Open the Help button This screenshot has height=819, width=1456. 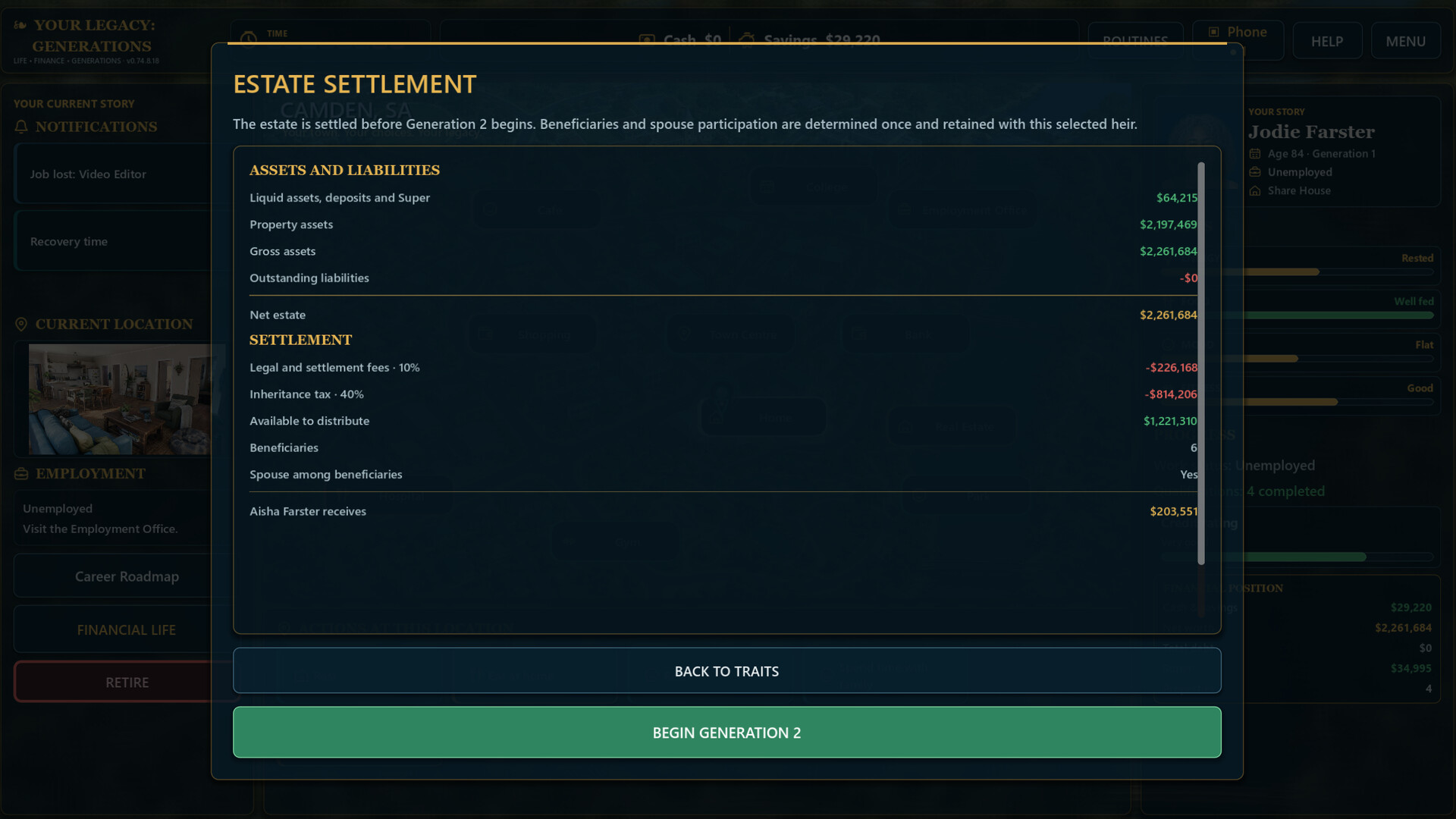click(1326, 41)
